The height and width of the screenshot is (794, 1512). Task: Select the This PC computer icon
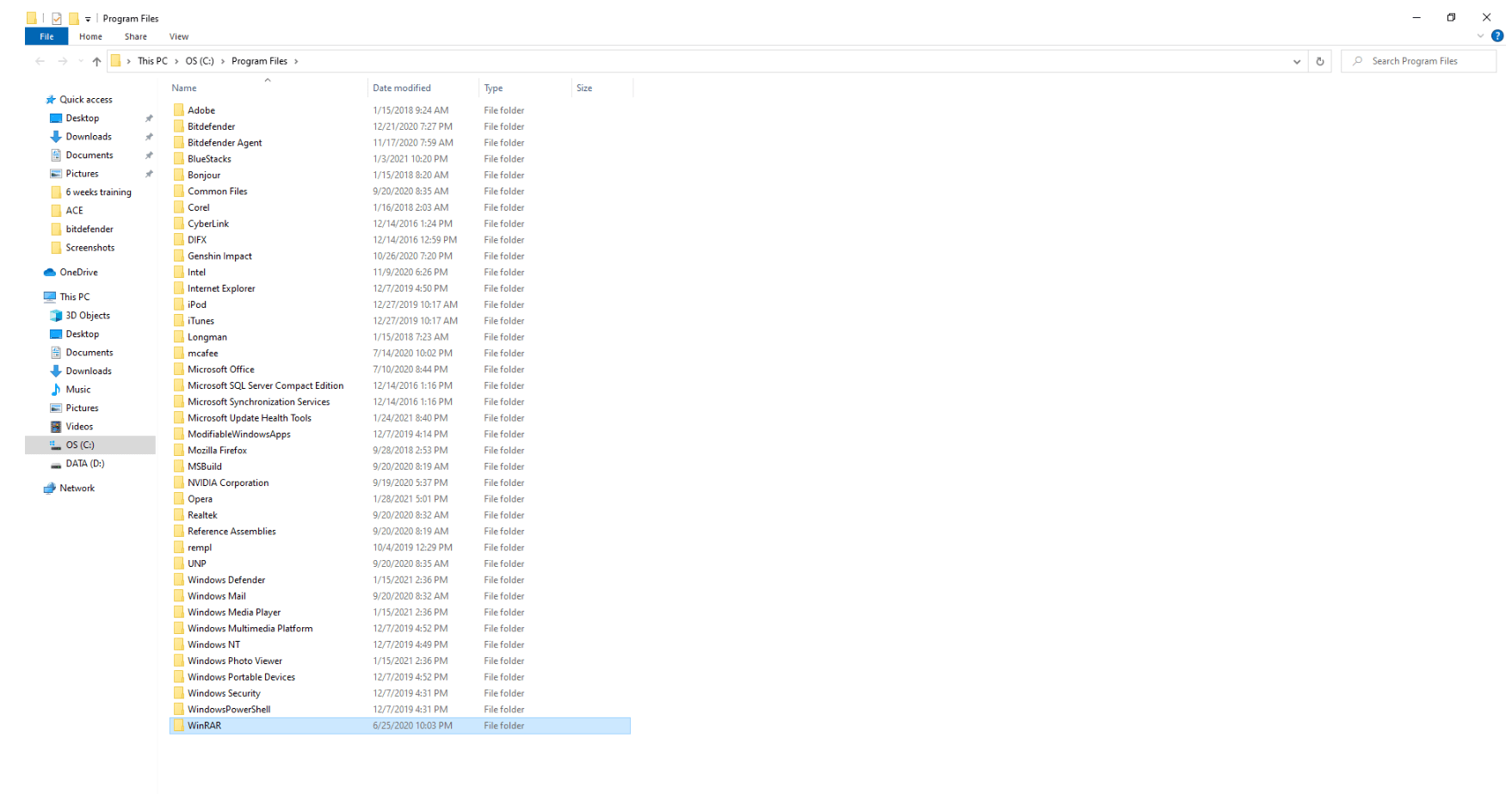(50, 297)
